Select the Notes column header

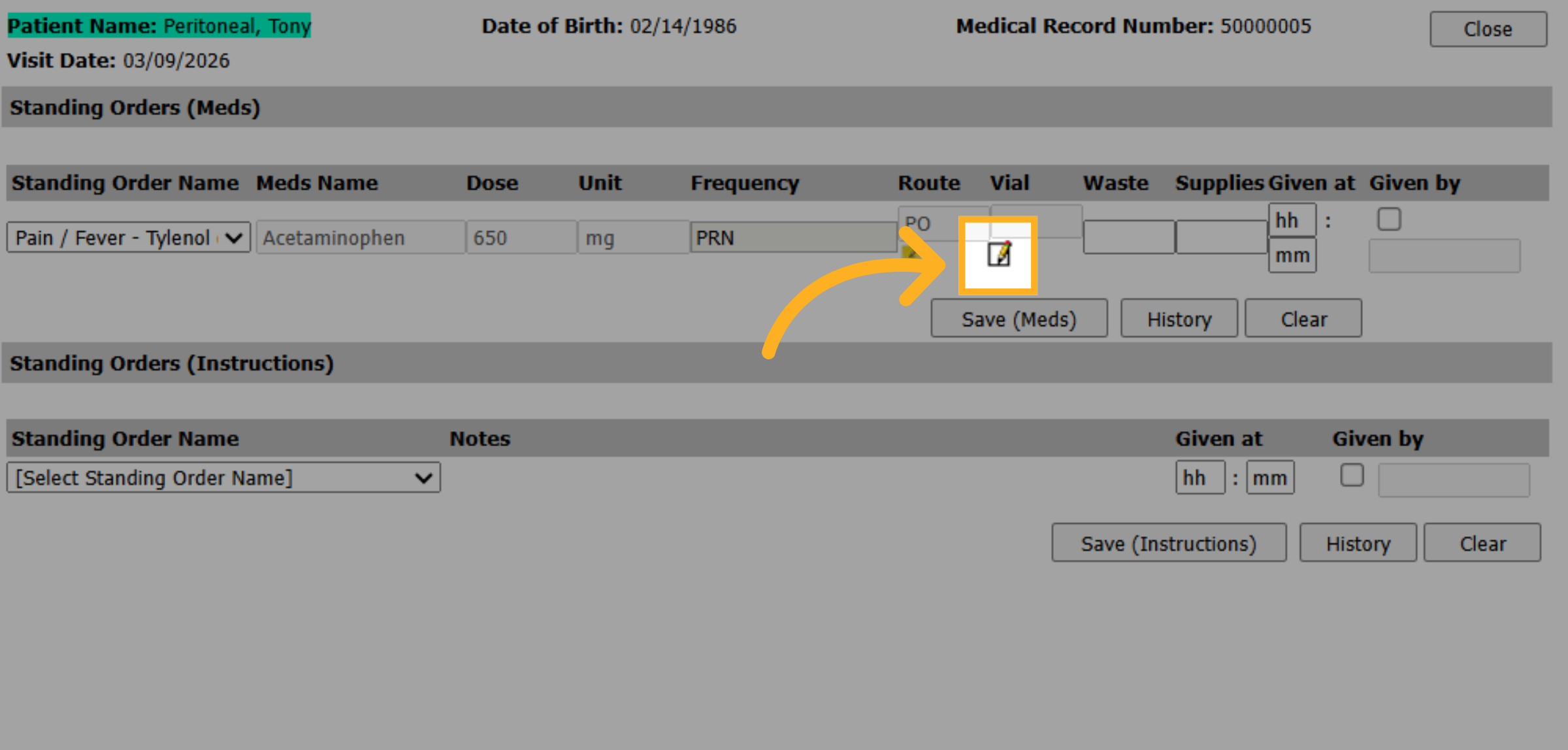(480, 438)
